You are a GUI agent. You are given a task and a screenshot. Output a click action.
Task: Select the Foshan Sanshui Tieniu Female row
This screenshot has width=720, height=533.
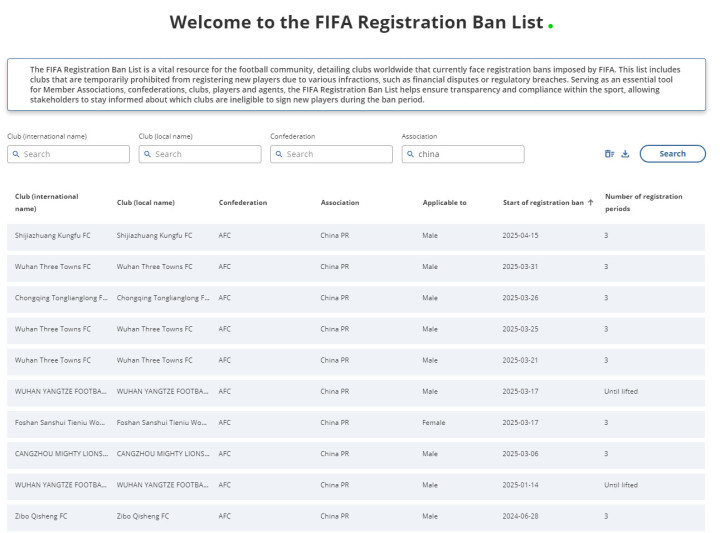[356, 424]
